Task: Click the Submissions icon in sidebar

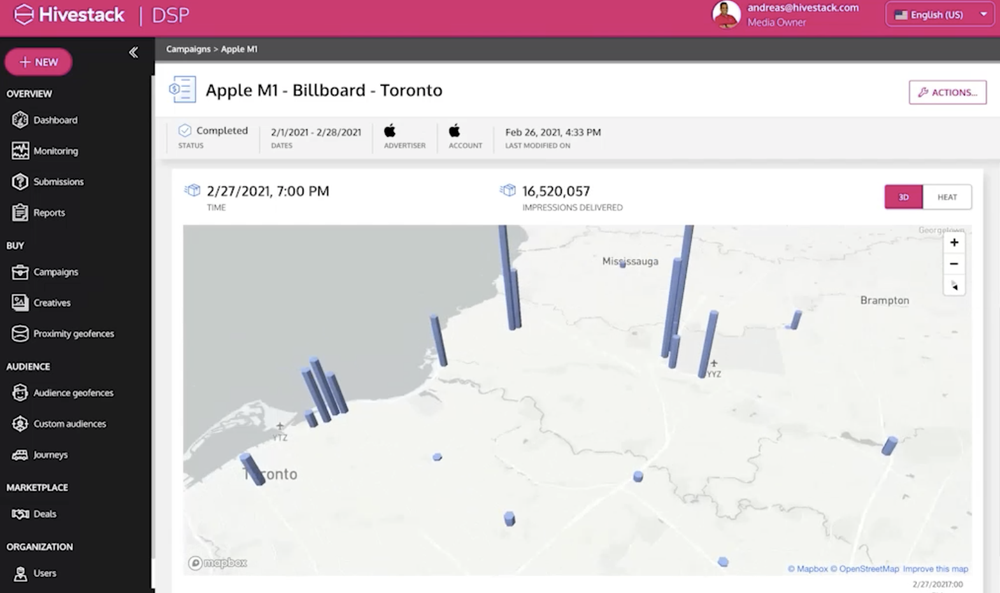Action: 20,182
